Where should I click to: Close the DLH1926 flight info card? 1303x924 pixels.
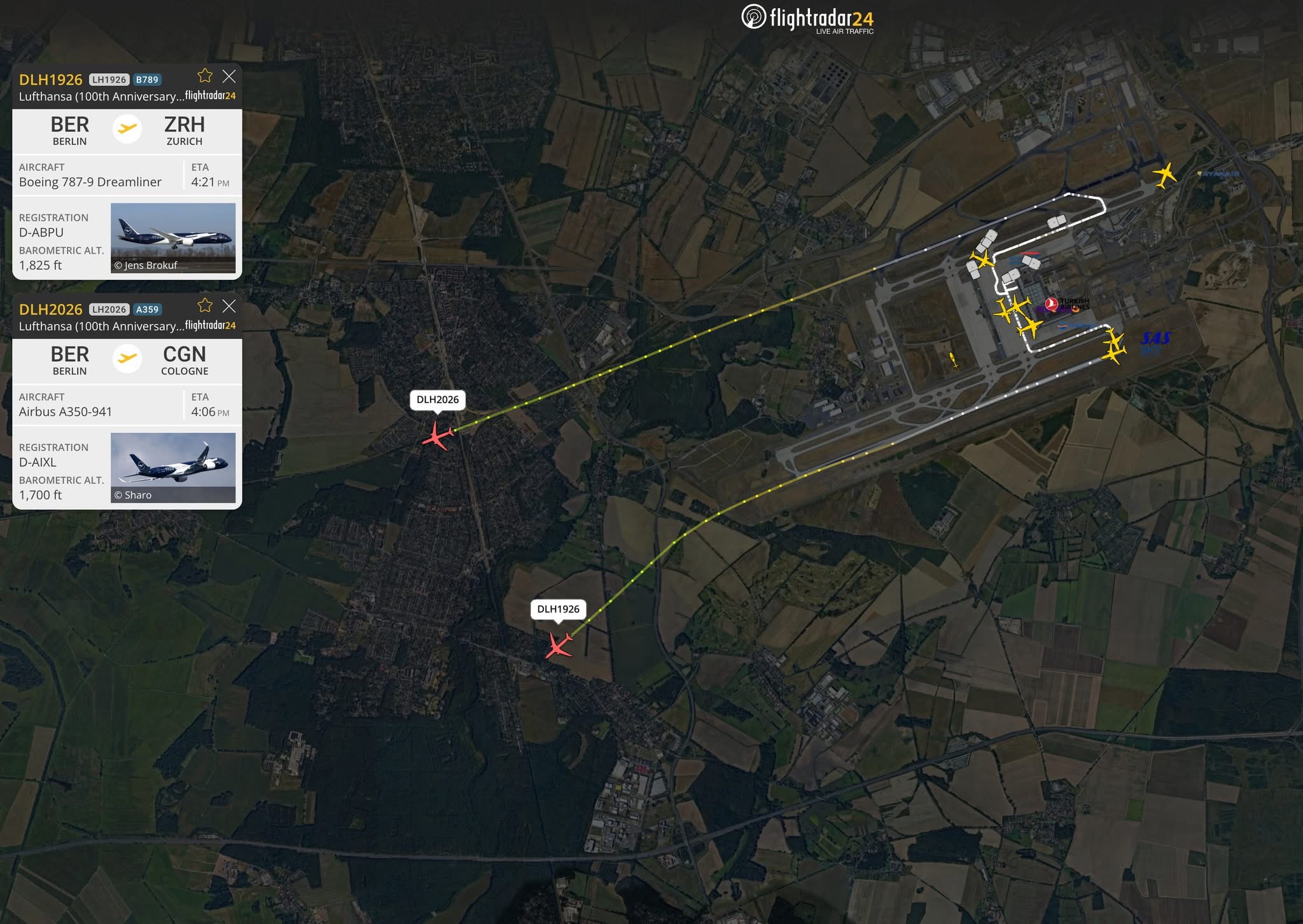point(229,76)
